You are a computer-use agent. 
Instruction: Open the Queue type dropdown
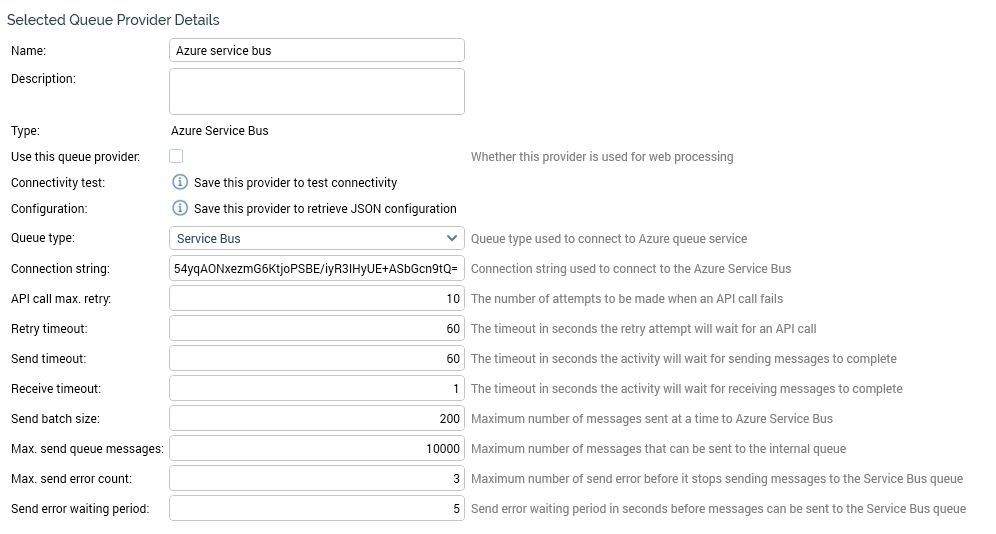pos(317,238)
